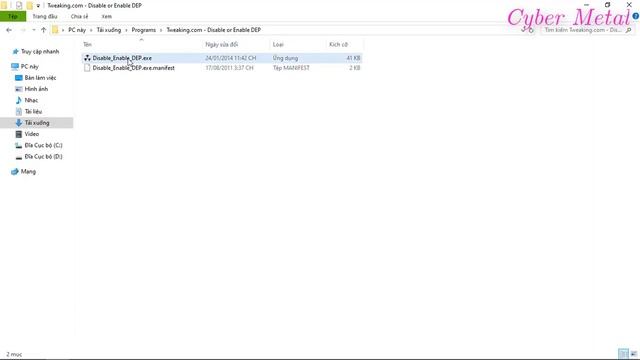Open quick access toolbar customize dropdown
Screen dimensions: 640x360
[x=38, y=6]
